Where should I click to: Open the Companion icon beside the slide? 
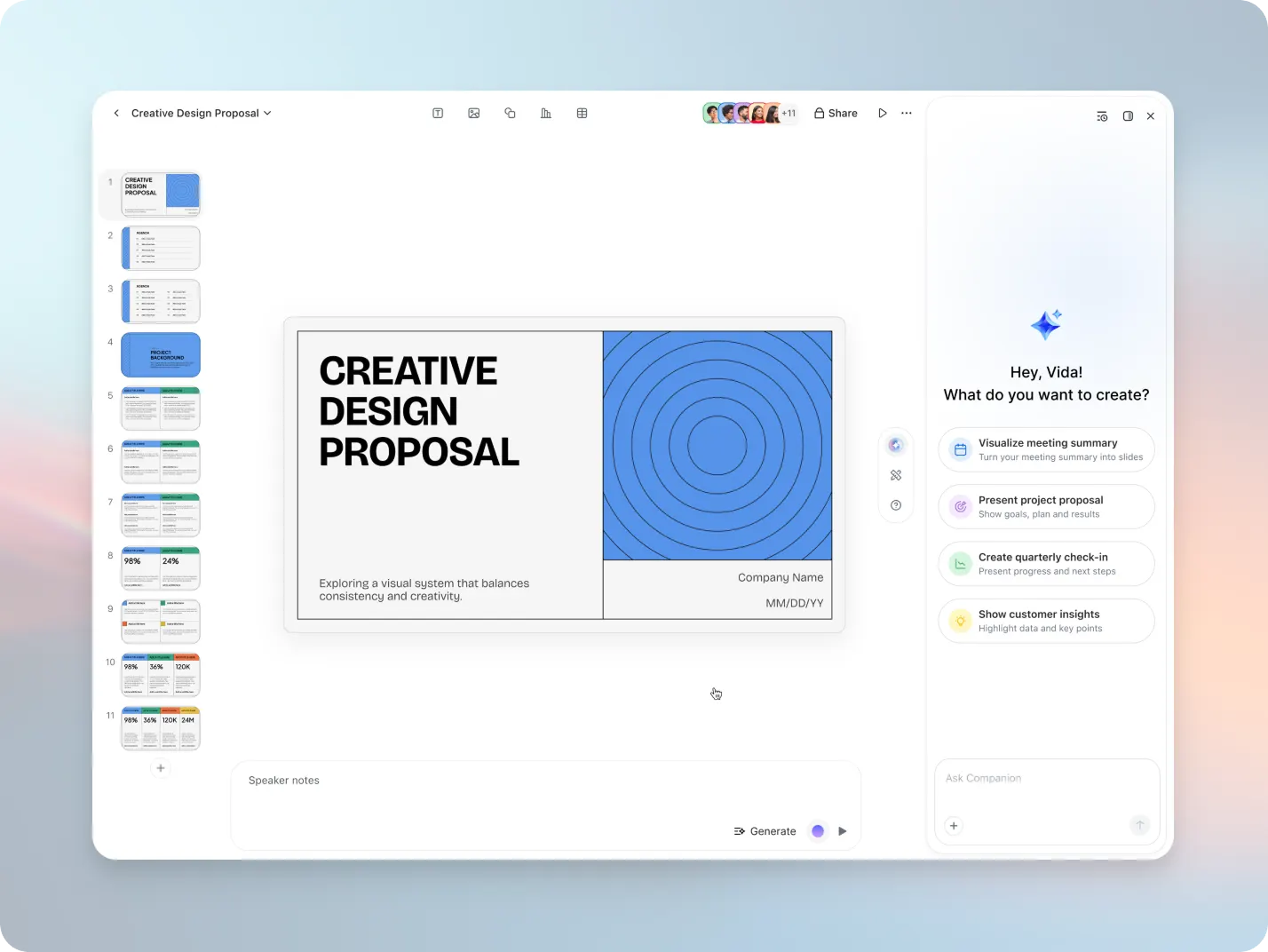click(x=896, y=446)
